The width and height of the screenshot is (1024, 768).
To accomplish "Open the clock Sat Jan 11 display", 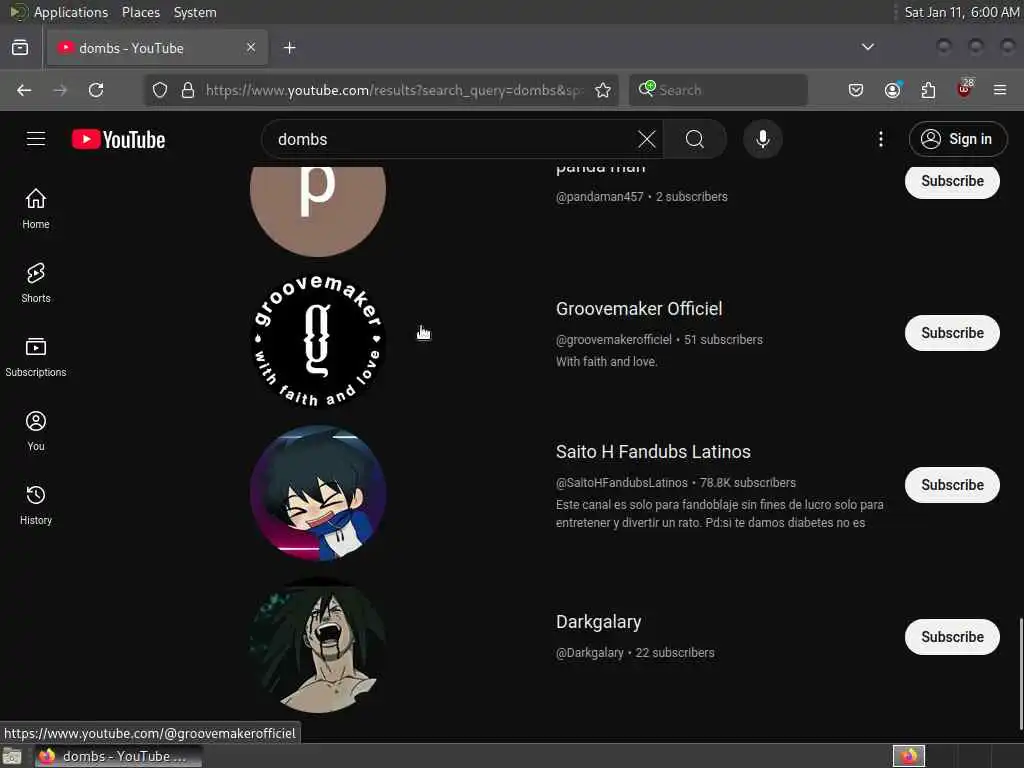I will click(961, 12).
